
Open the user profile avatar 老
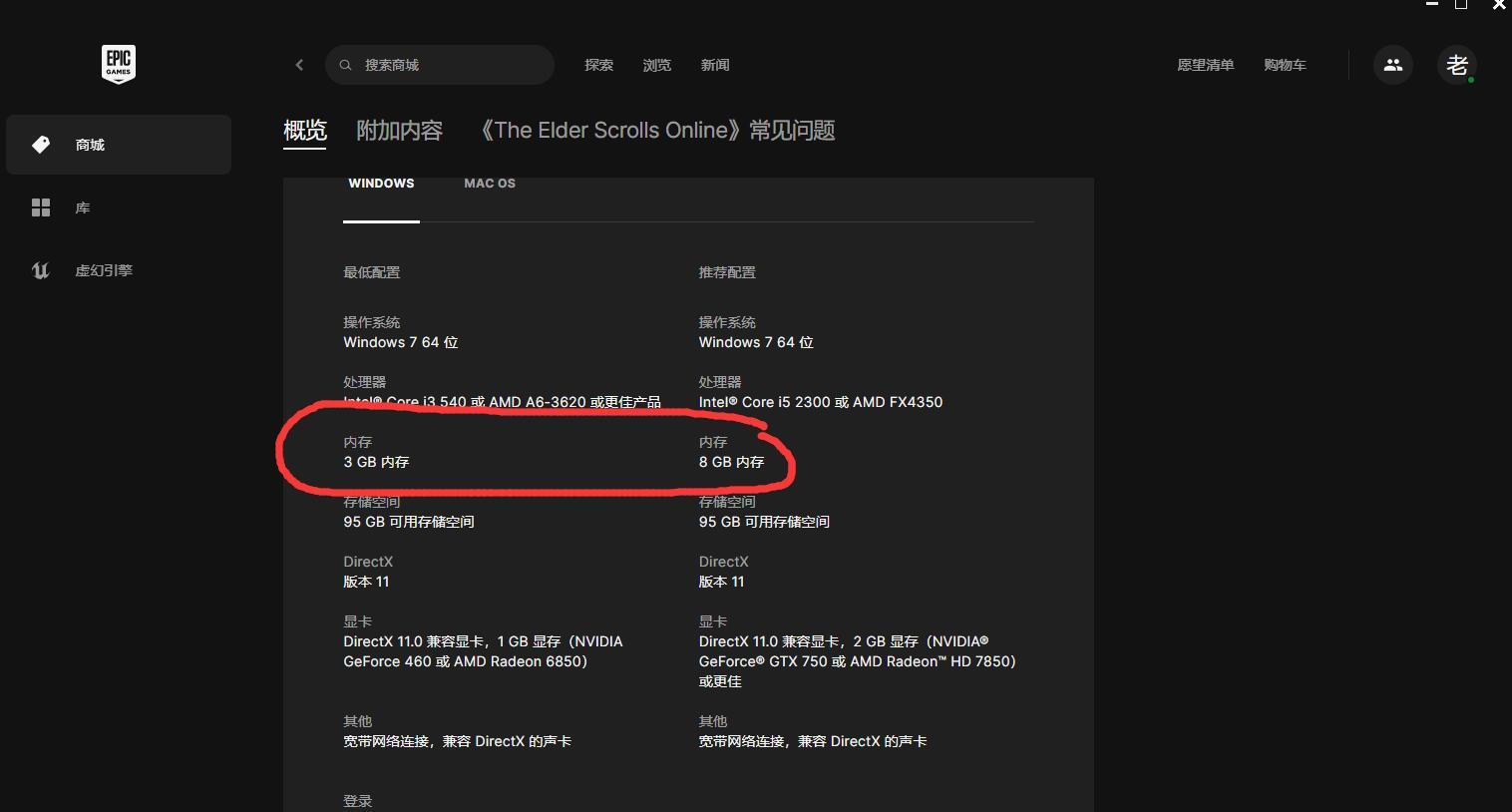coord(1457,65)
